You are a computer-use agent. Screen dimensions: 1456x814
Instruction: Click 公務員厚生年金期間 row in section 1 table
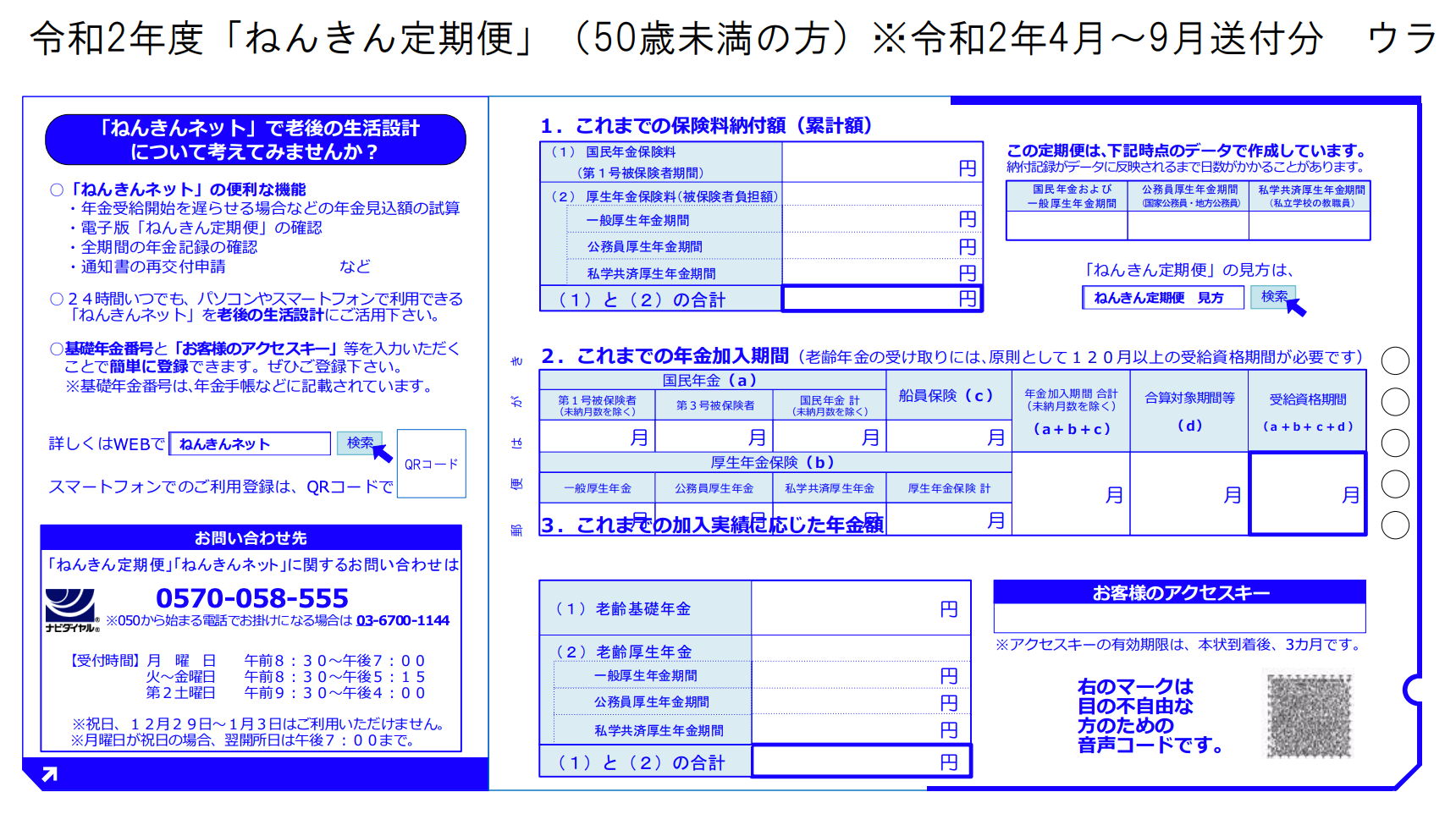coord(644,246)
